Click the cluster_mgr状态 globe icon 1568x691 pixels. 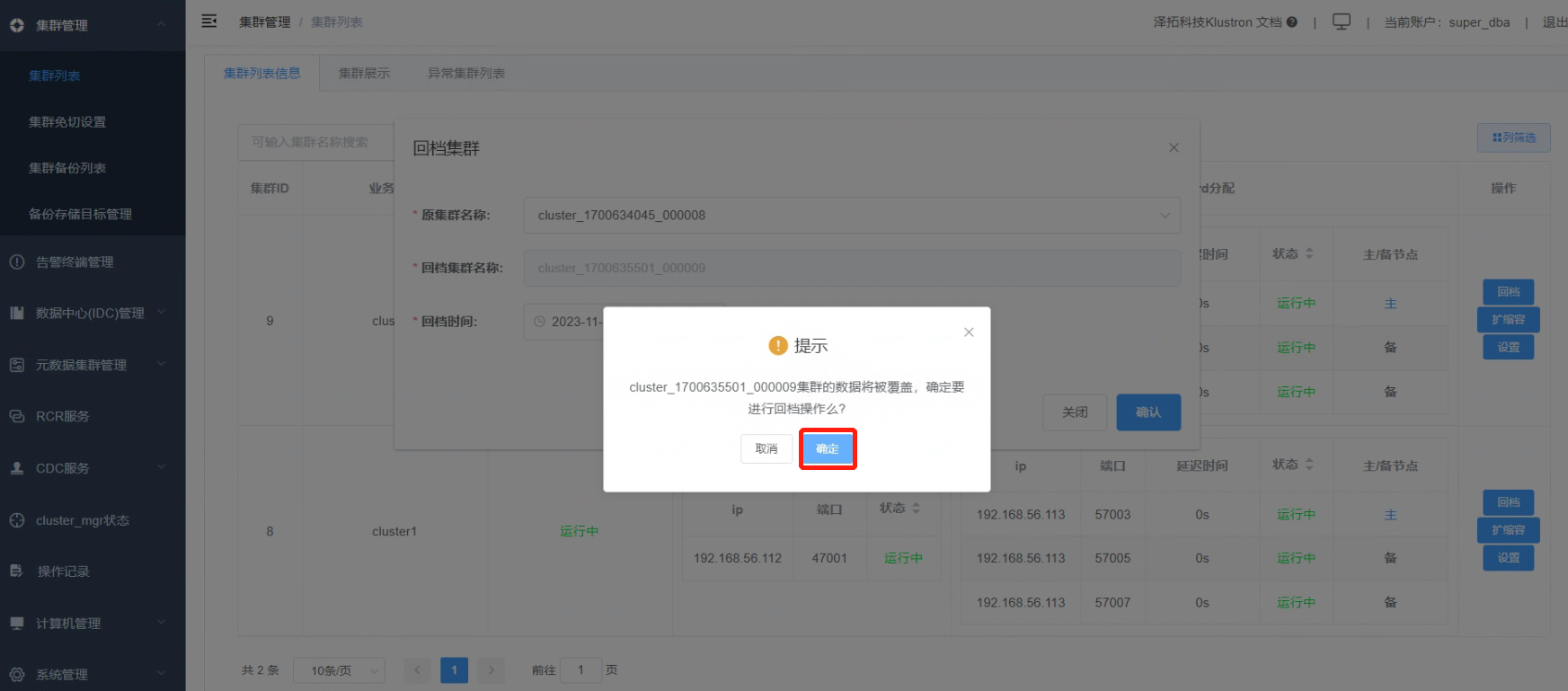coord(17,520)
